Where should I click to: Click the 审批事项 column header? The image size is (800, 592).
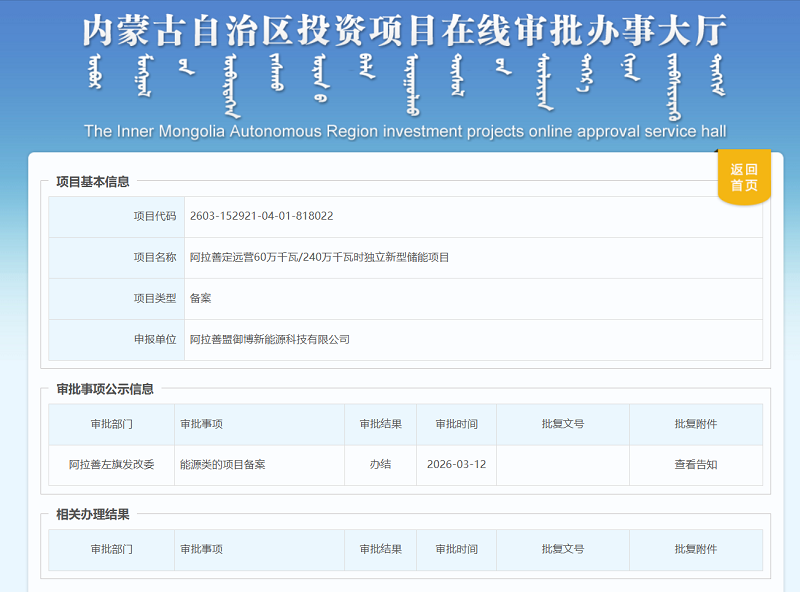199,423
